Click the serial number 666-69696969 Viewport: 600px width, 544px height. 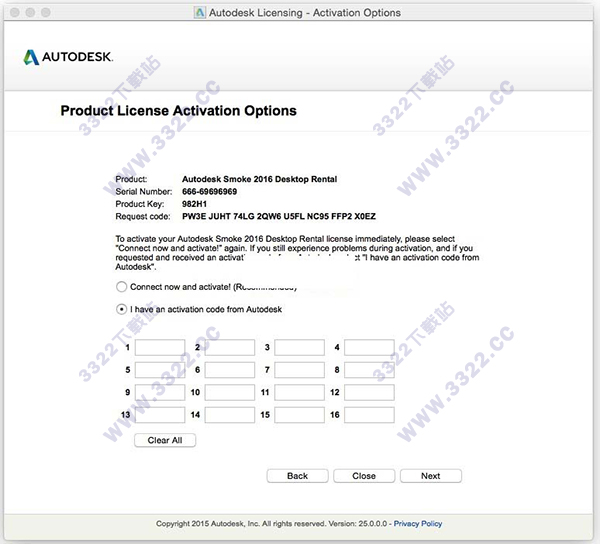pyautogui.click(x=209, y=191)
